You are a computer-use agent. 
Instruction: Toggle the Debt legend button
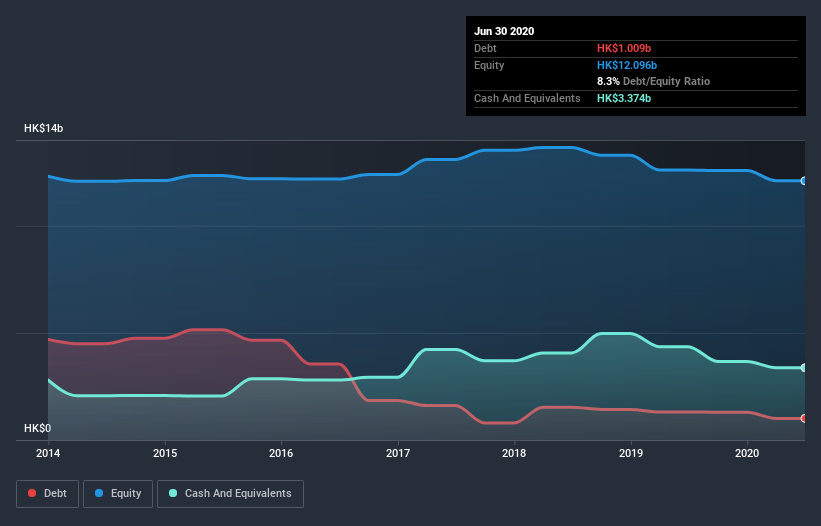47,494
